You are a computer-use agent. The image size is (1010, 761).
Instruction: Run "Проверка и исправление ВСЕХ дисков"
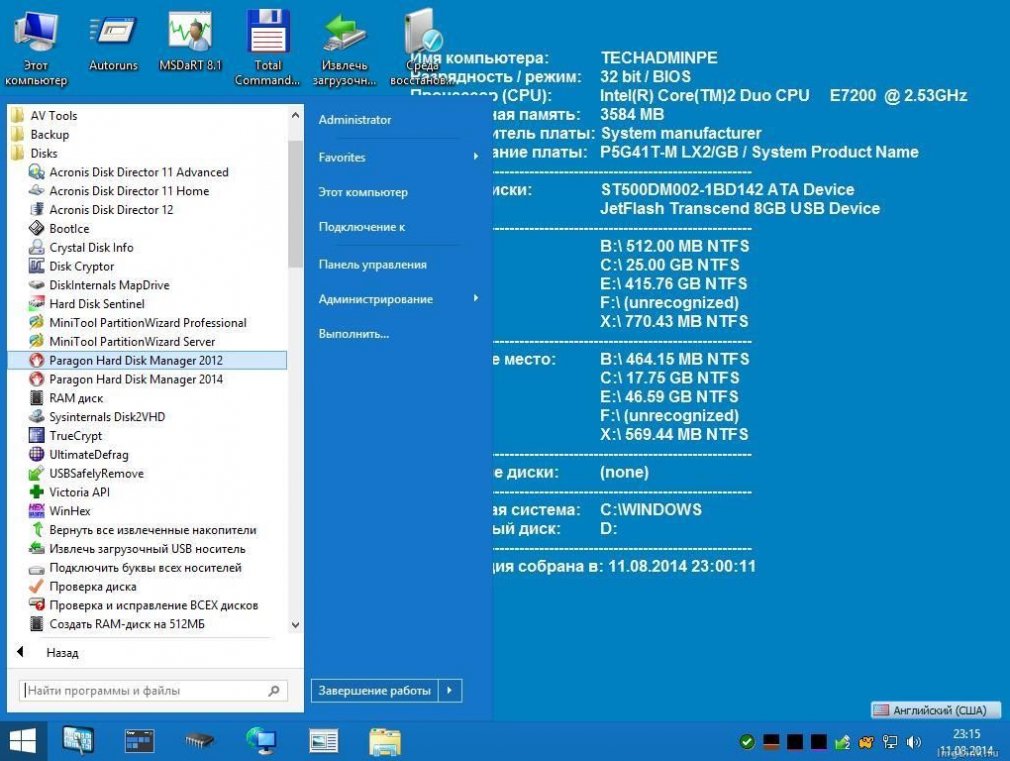point(153,605)
